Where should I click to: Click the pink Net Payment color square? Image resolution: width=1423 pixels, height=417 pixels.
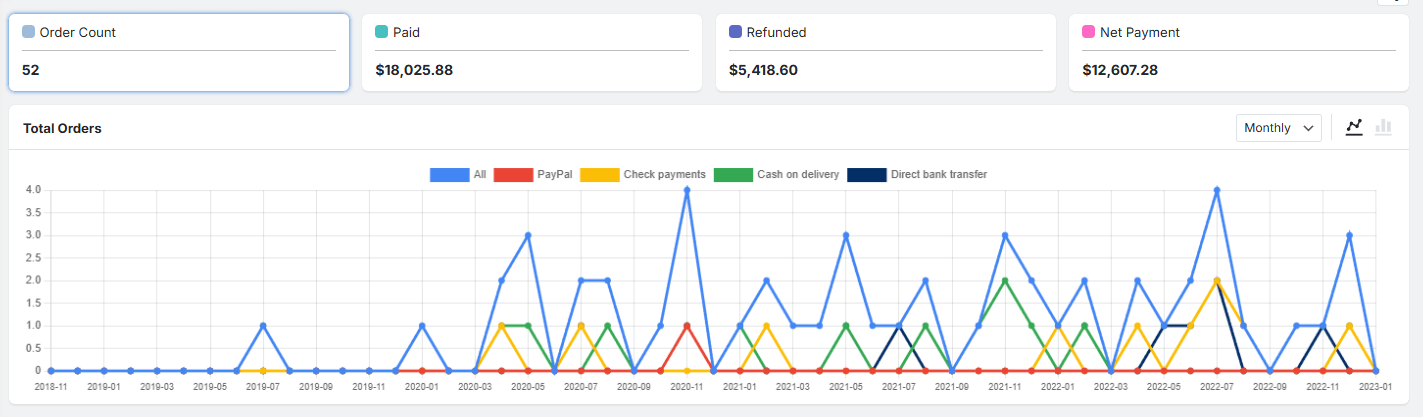point(1088,32)
